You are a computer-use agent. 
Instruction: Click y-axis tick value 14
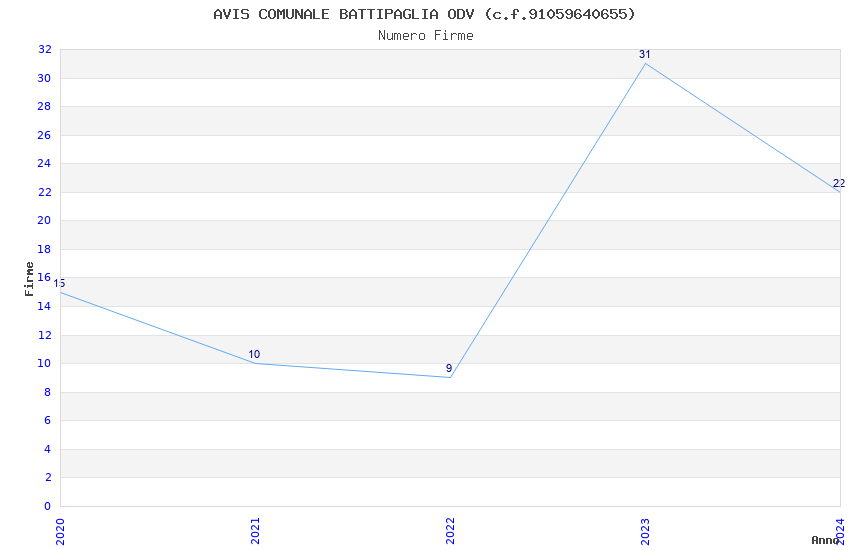tap(44, 306)
